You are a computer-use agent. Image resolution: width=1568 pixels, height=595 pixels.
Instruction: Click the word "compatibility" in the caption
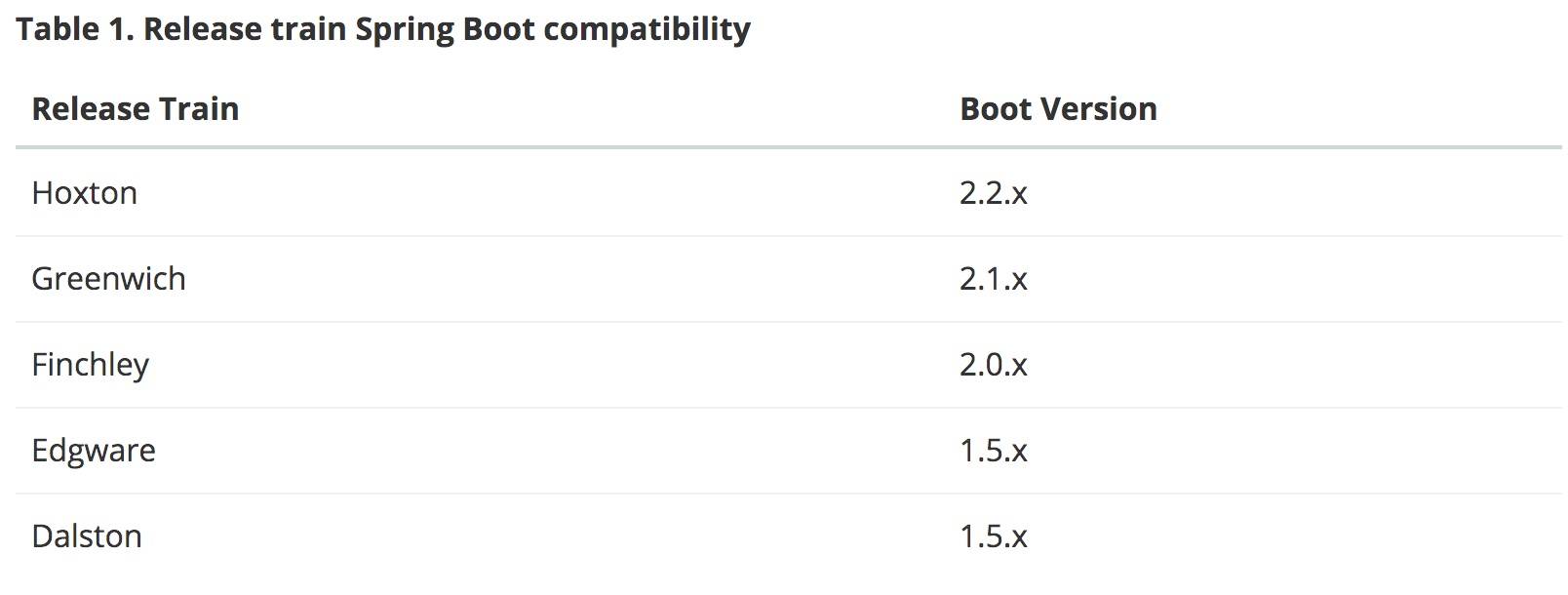click(647, 29)
